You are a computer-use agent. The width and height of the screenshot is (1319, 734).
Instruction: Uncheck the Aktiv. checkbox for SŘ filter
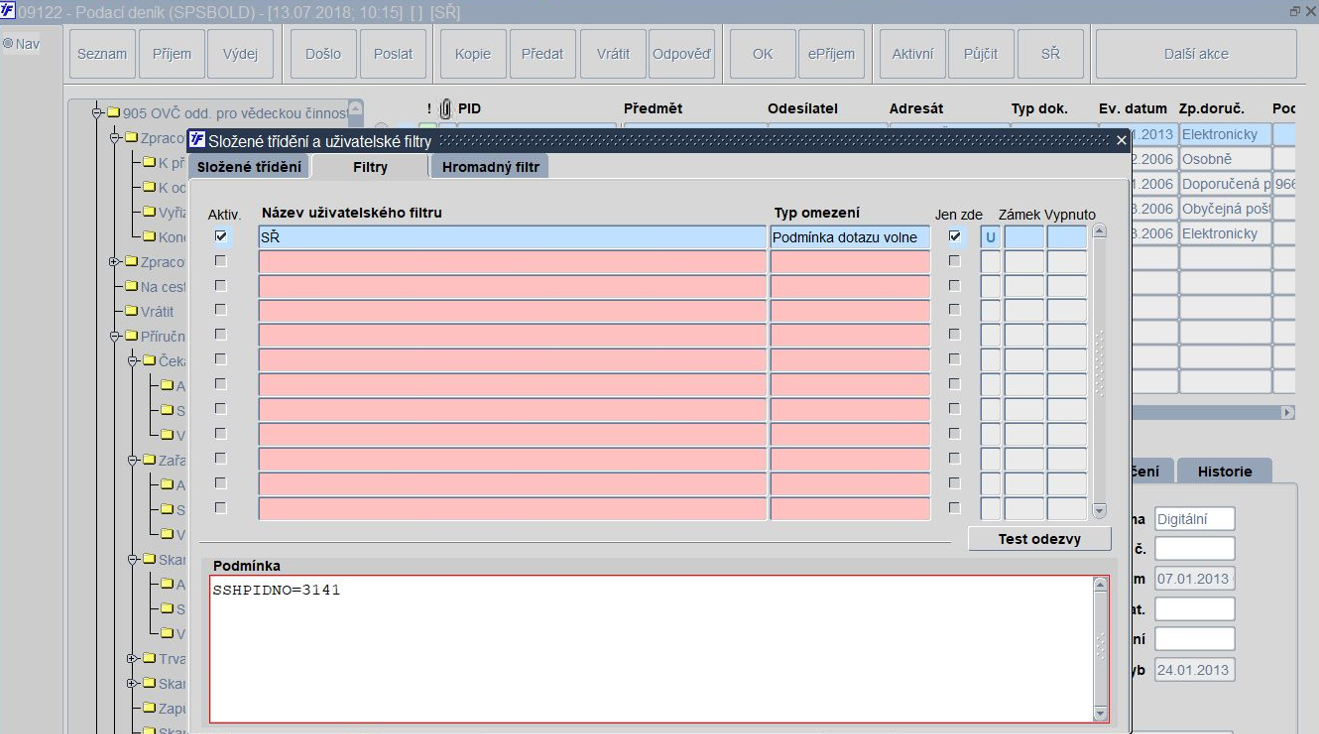(x=221, y=237)
